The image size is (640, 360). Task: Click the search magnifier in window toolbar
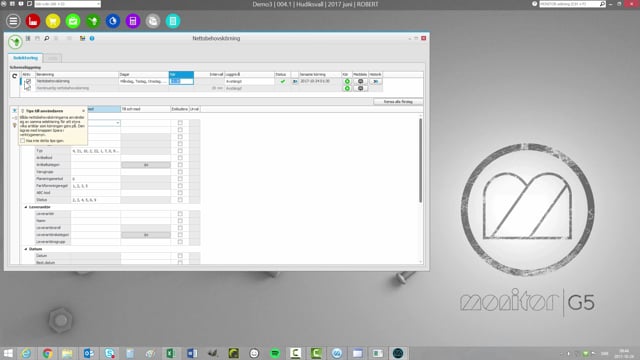tap(47, 38)
